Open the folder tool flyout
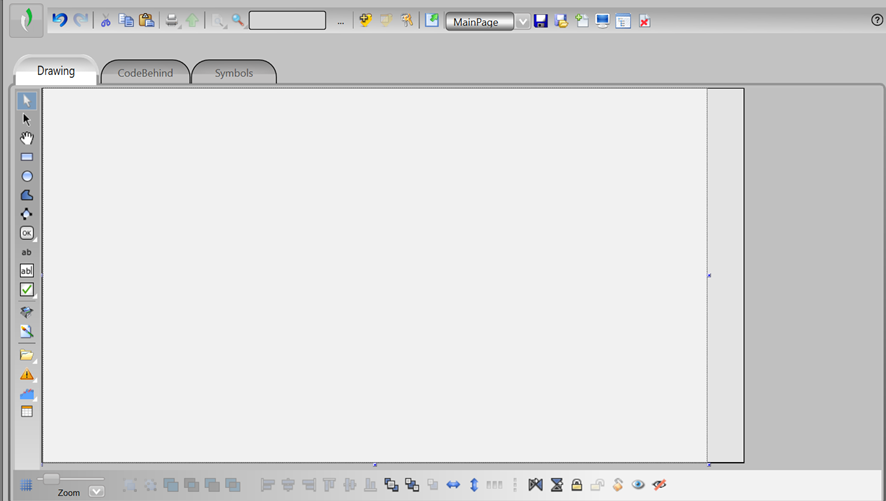This screenshot has width=886, height=501. 27,355
